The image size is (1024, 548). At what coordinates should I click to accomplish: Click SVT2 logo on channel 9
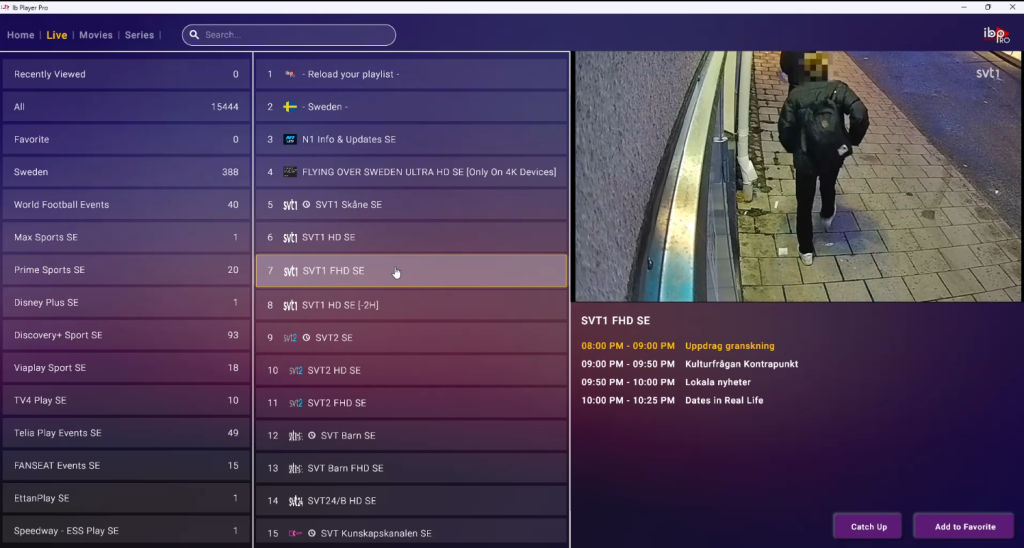[x=290, y=338]
